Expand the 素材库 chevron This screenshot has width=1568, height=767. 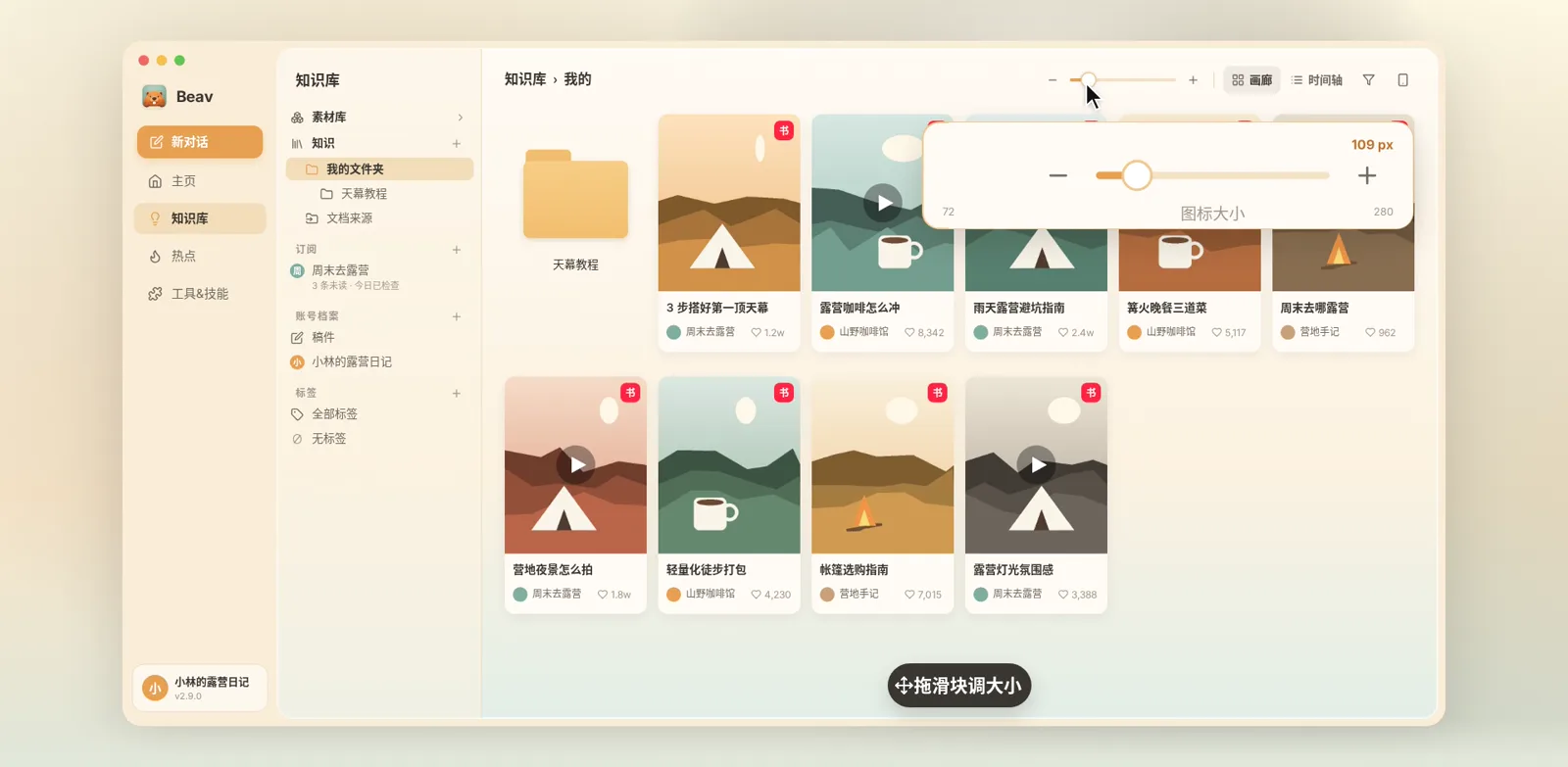click(x=460, y=118)
